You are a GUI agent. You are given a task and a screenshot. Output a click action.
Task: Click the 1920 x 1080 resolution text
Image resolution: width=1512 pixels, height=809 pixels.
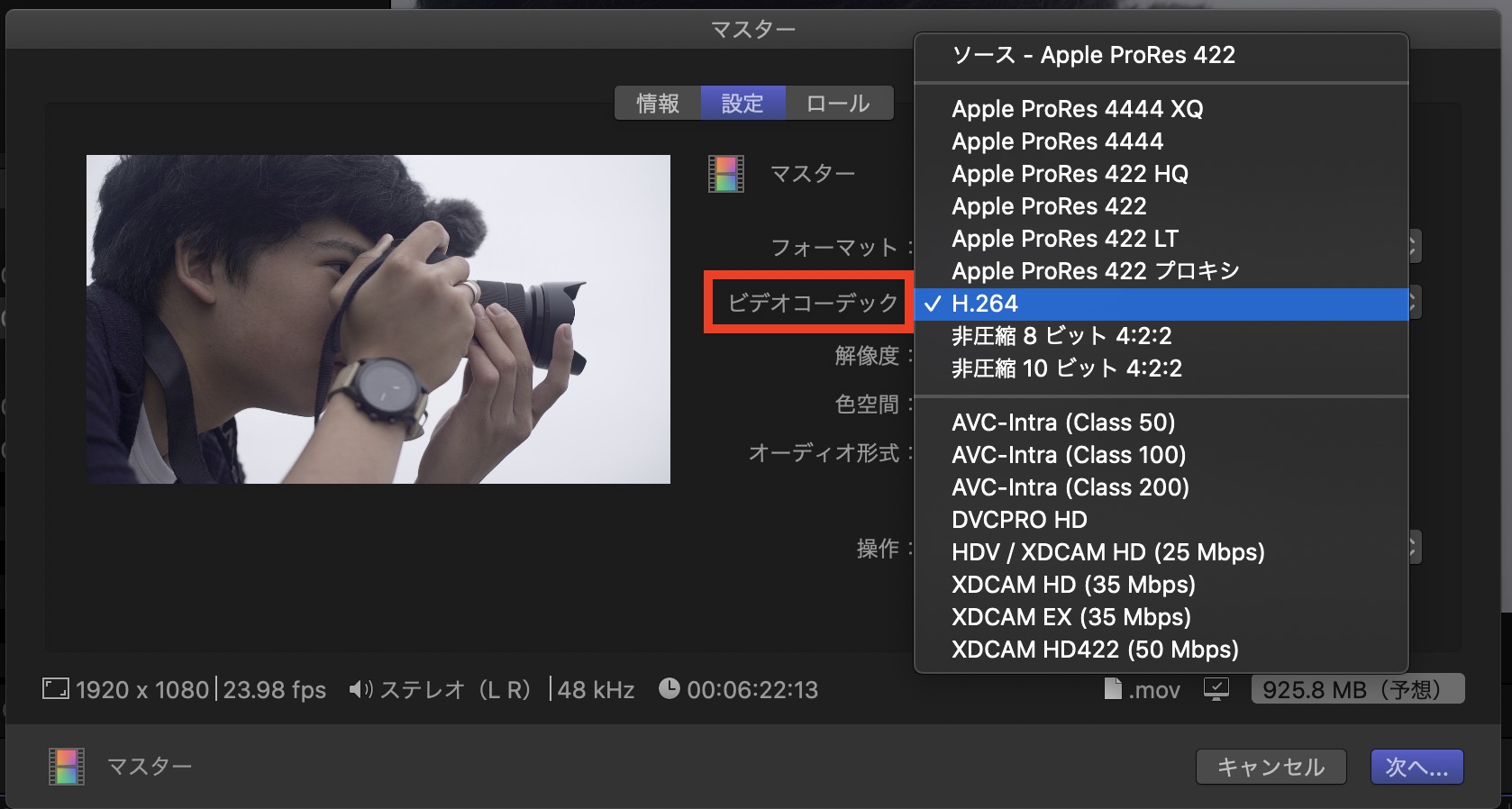pos(142,690)
